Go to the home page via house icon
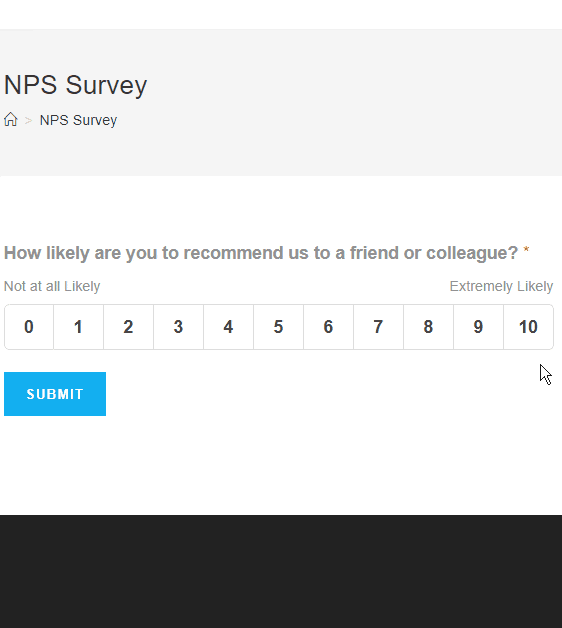Screen dimensions: 562x628 pyautogui.click(x=11, y=120)
